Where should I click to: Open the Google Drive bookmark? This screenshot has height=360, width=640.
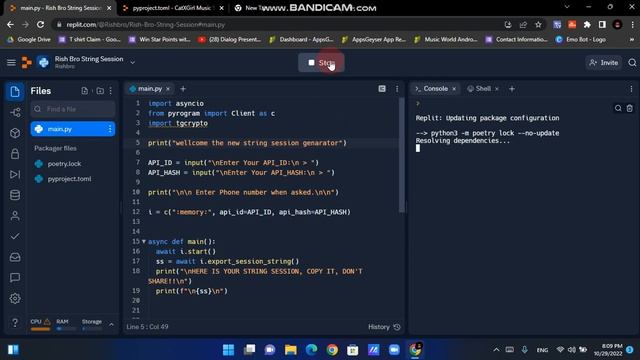coord(29,40)
